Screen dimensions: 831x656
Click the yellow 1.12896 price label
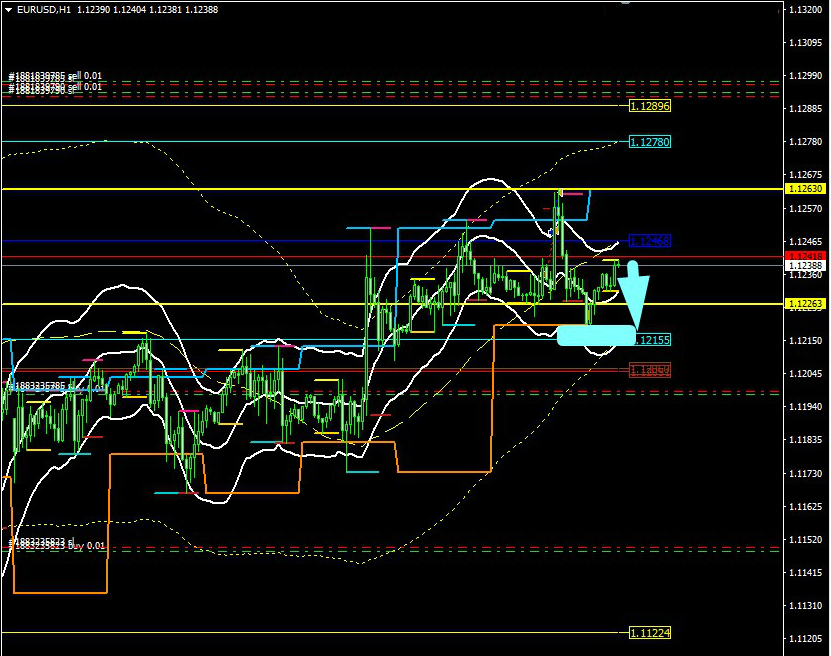(x=649, y=105)
